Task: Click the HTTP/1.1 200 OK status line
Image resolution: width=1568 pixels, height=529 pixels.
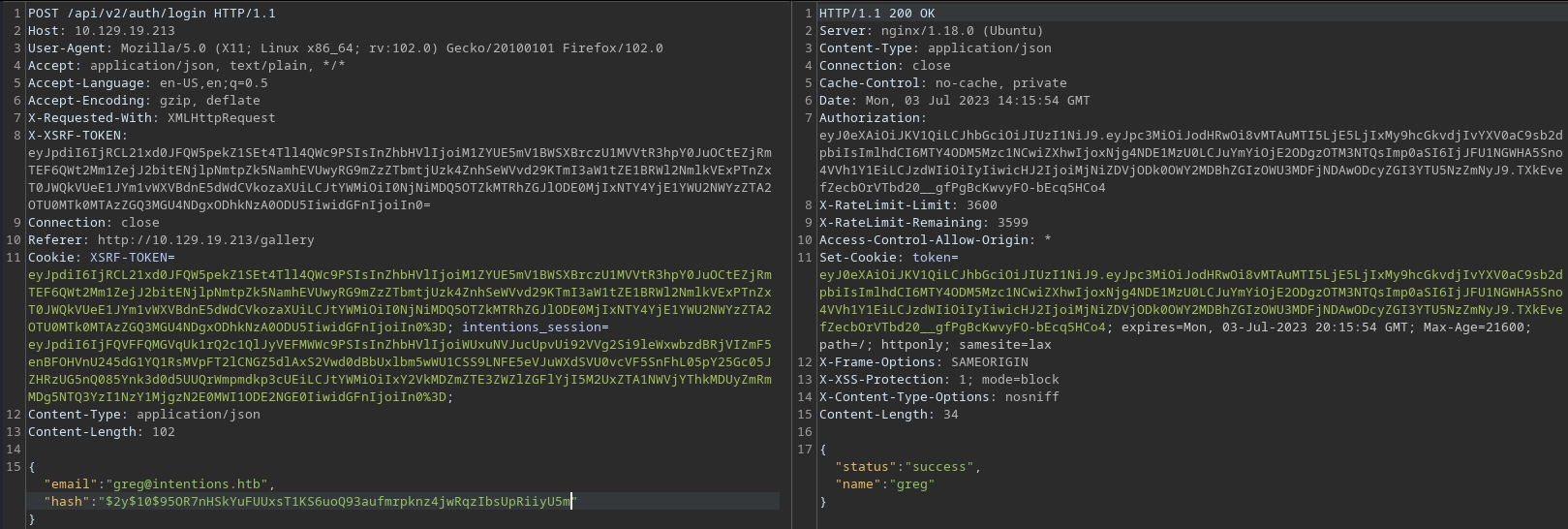Action: [x=876, y=14]
